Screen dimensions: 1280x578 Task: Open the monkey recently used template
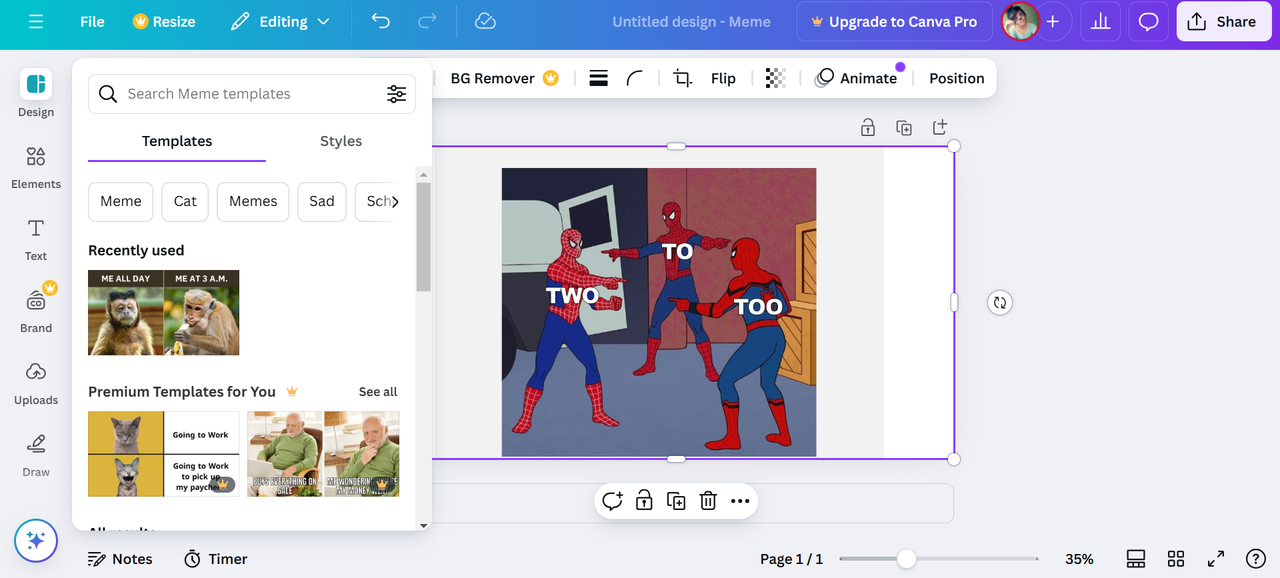click(x=164, y=313)
